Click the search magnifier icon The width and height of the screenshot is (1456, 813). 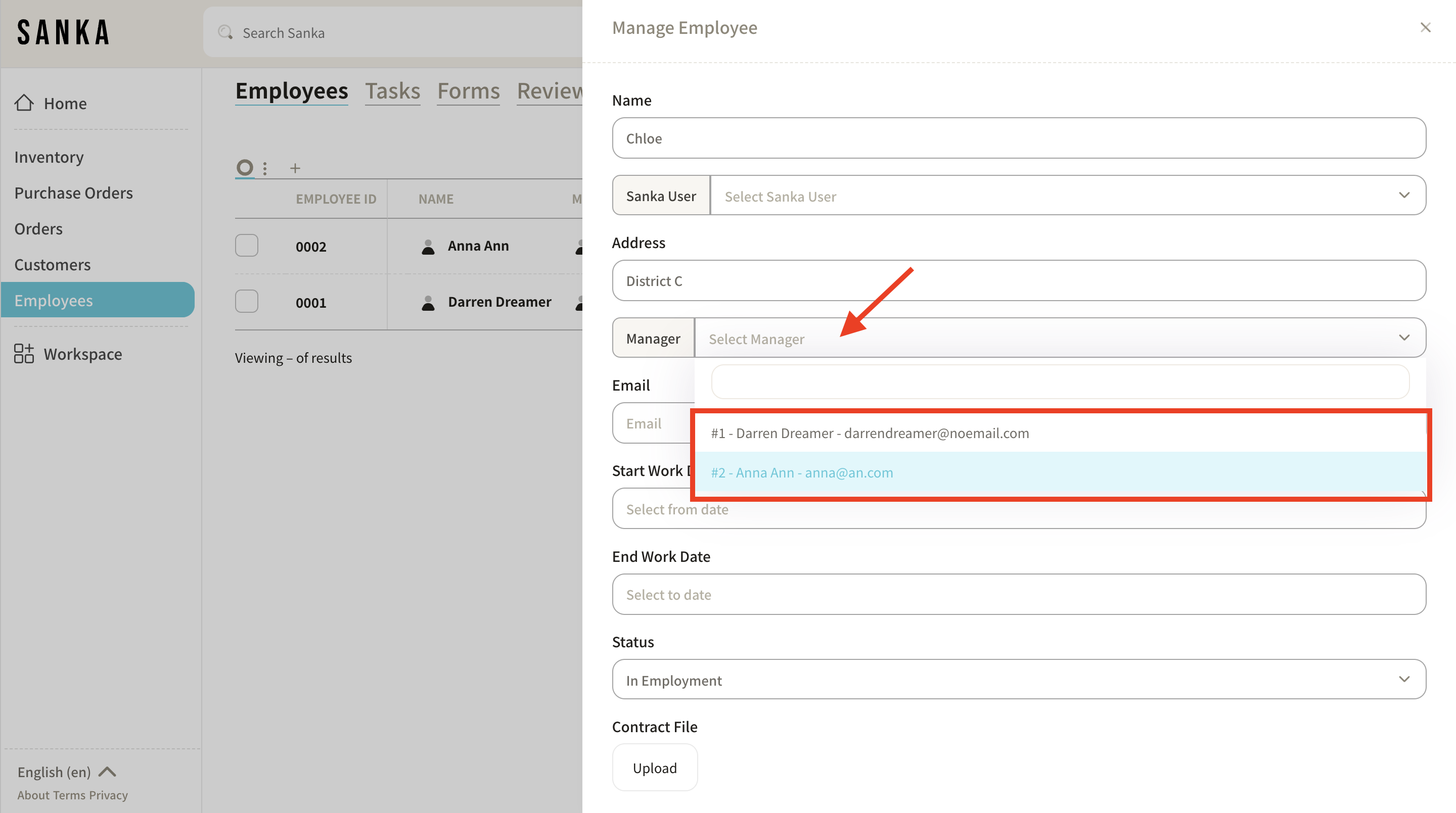[x=225, y=32]
